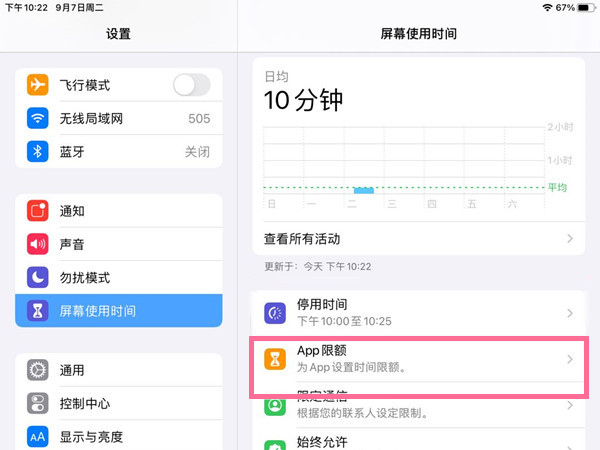Toggle the Airplane Mode switch
This screenshot has height=450, width=600.
191,85
